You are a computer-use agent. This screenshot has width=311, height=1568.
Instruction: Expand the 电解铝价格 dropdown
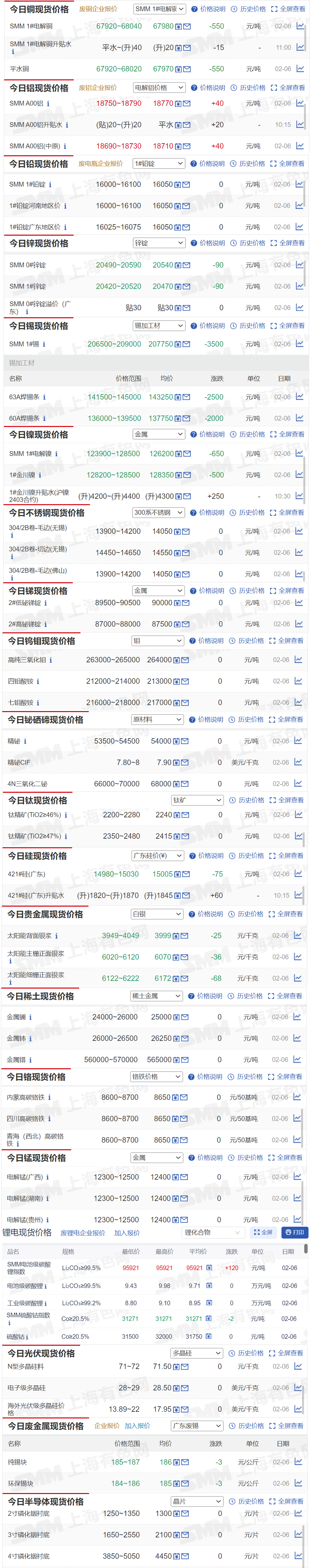[x=159, y=88]
